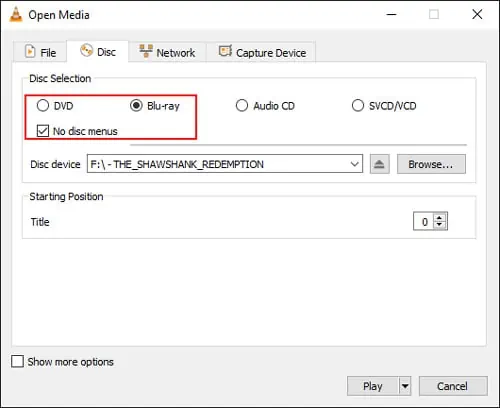Go to the Capture Device tab

[x=262, y=52]
